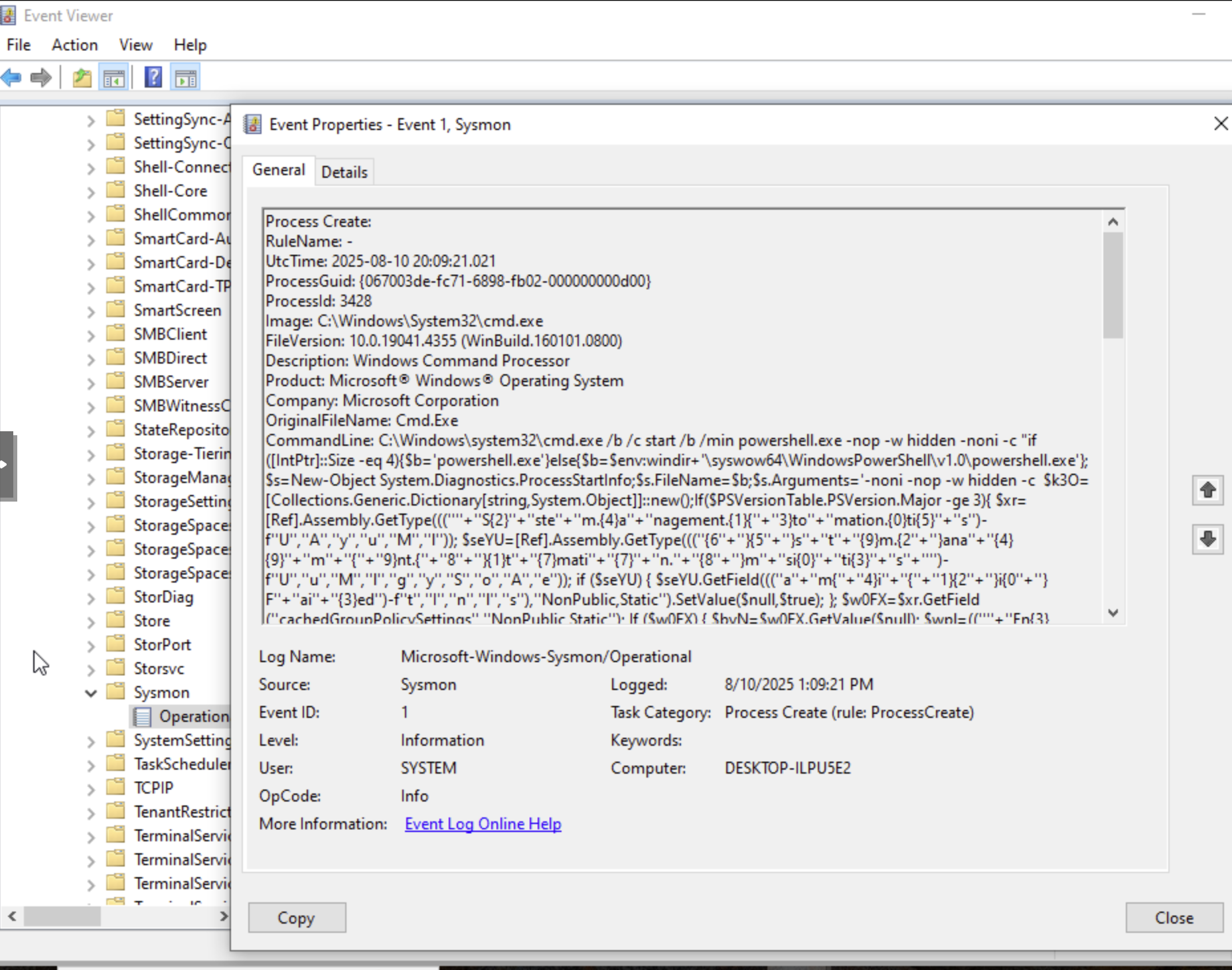Click the event description scrollbar thumb
Viewport: 1232px width, 970px height.
tap(1113, 285)
